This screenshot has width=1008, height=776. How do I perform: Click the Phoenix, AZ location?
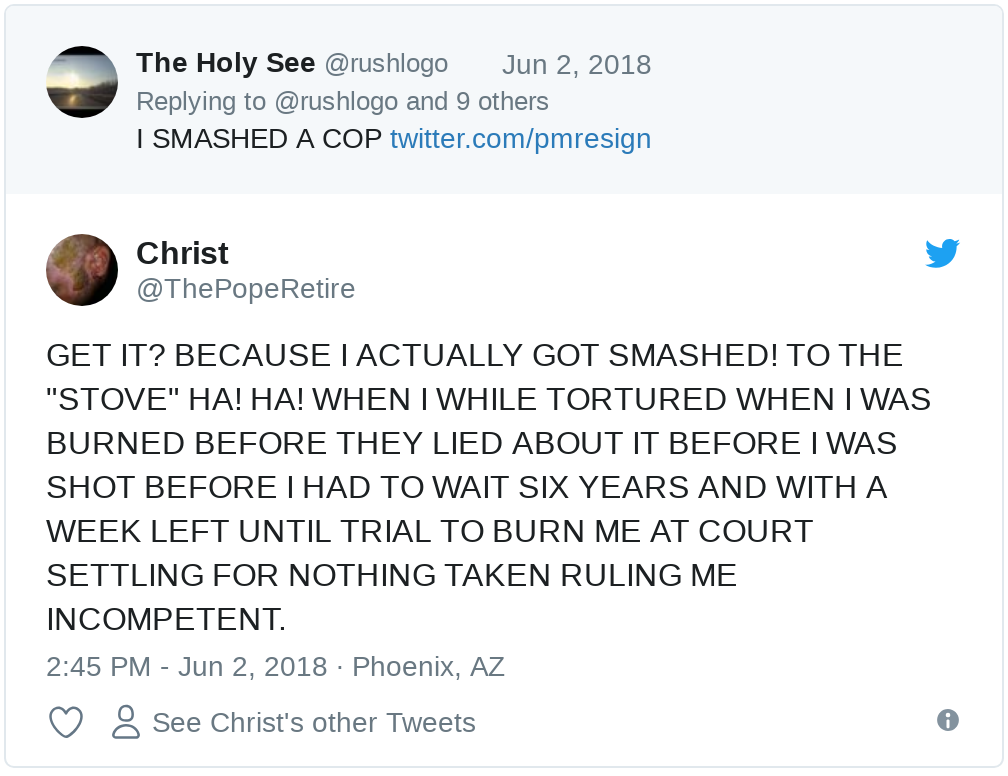tap(428, 666)
